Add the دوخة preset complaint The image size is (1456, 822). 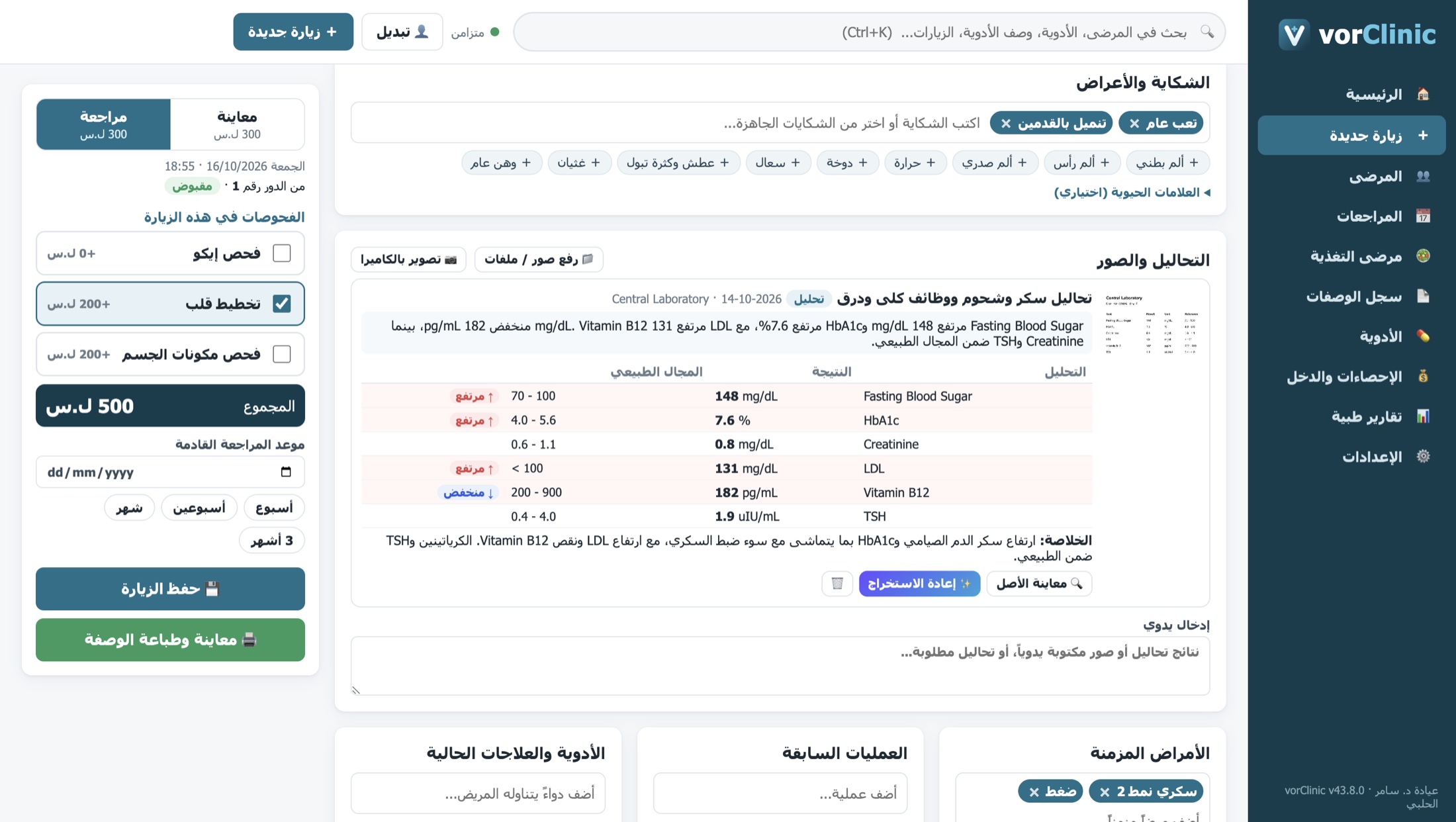(847, 162)
